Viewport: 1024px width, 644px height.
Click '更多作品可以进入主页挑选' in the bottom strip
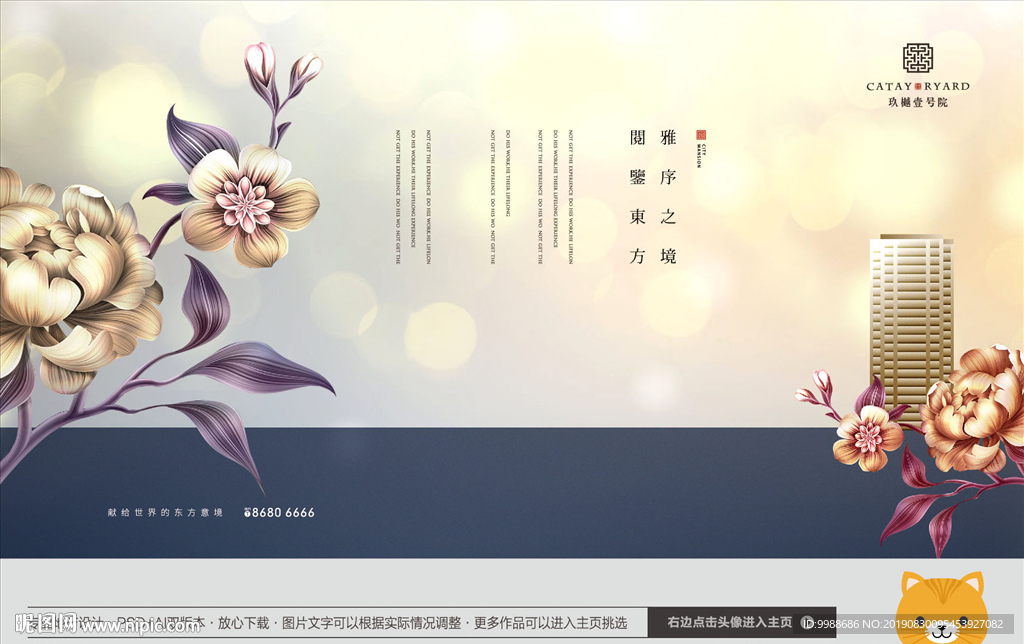(551, 623)
